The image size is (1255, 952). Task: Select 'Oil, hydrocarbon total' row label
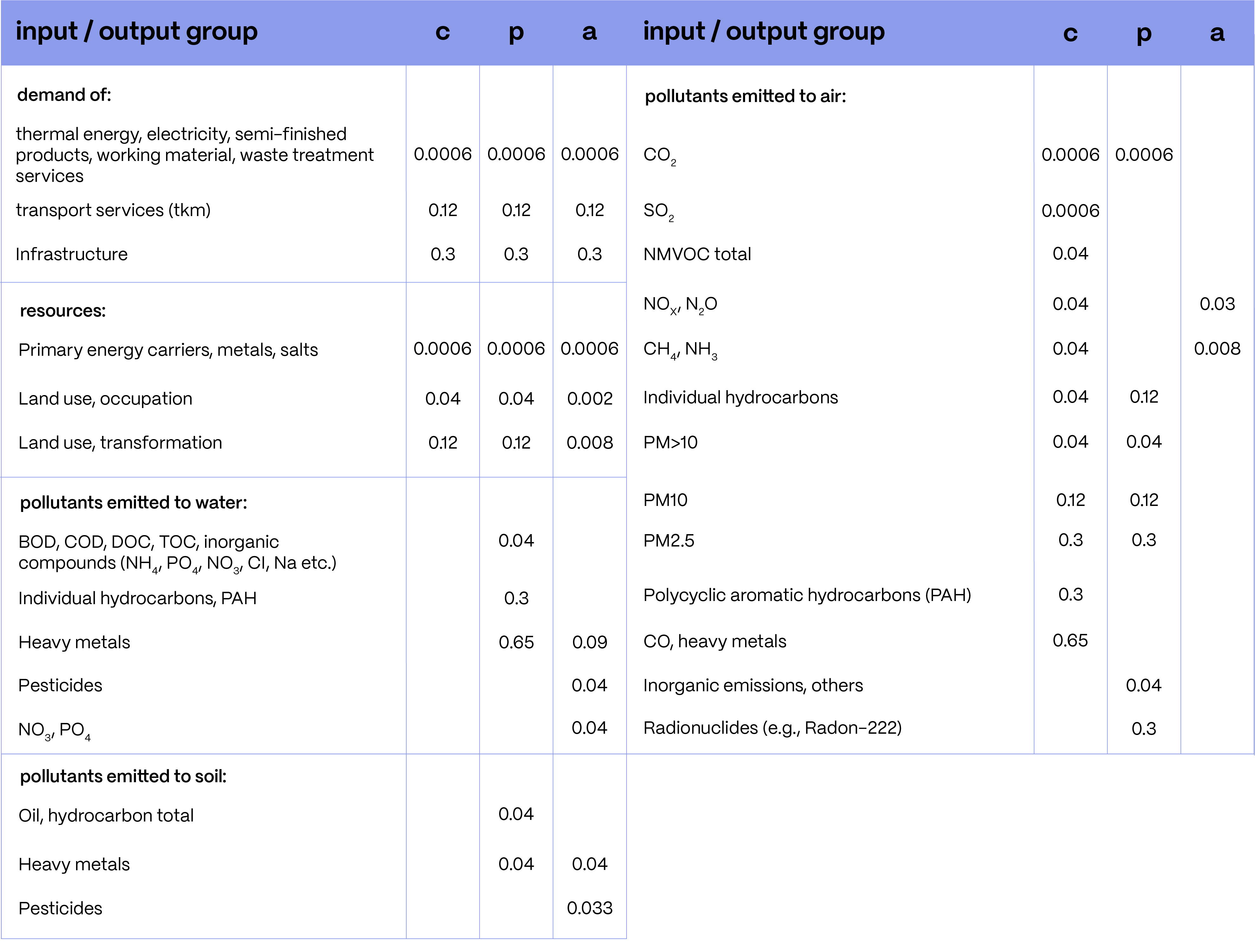tap(106, 815)
